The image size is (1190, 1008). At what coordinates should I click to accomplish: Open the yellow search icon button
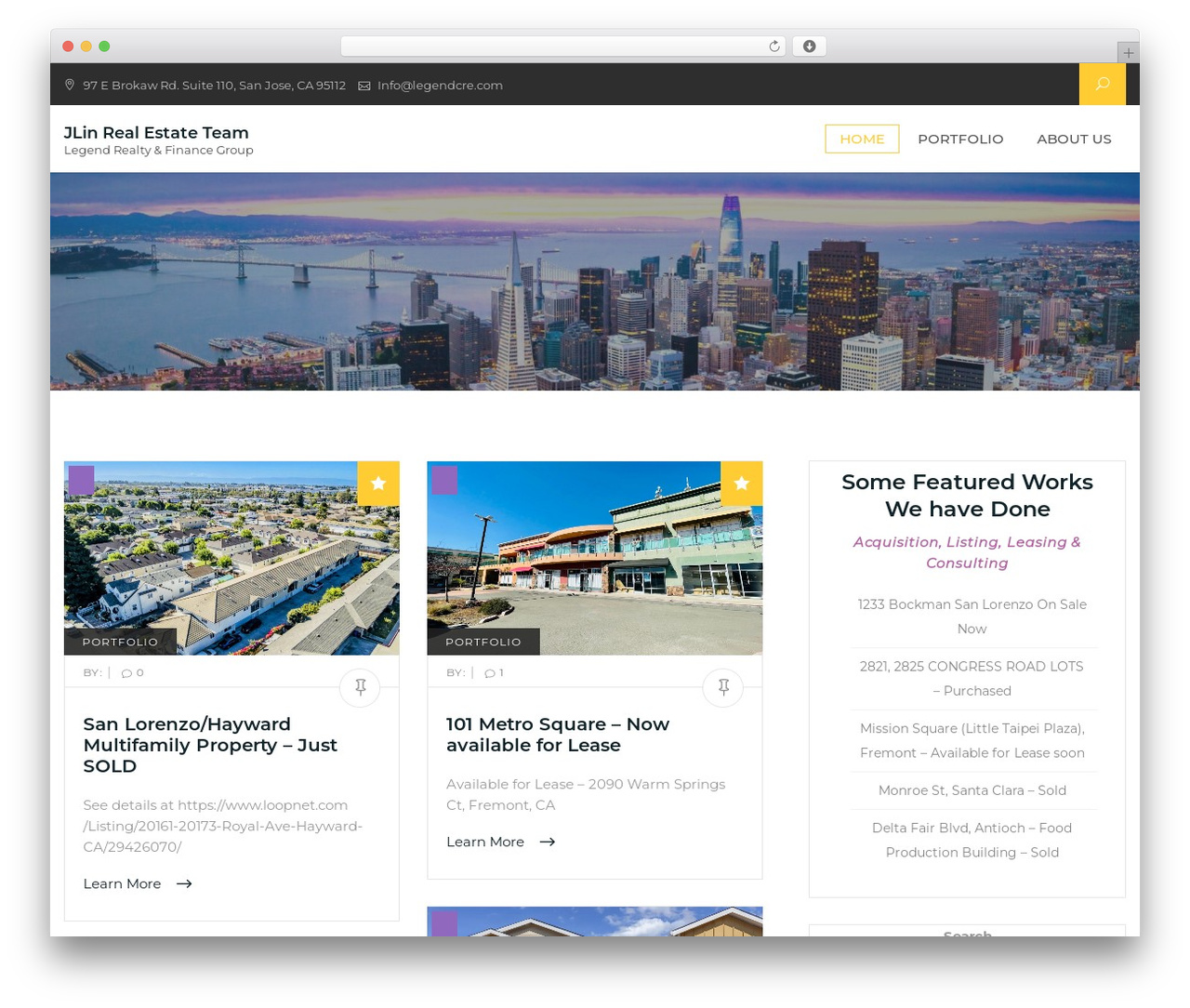click(x=1102, y=84)
